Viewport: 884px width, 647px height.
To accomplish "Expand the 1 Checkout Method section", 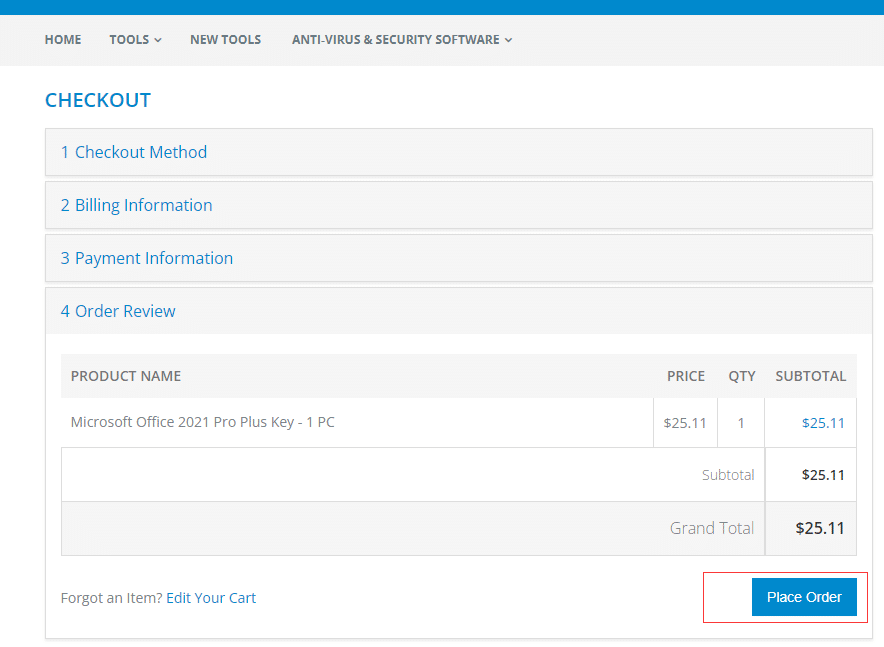I will pyautogui.click(x=458, y=152).
